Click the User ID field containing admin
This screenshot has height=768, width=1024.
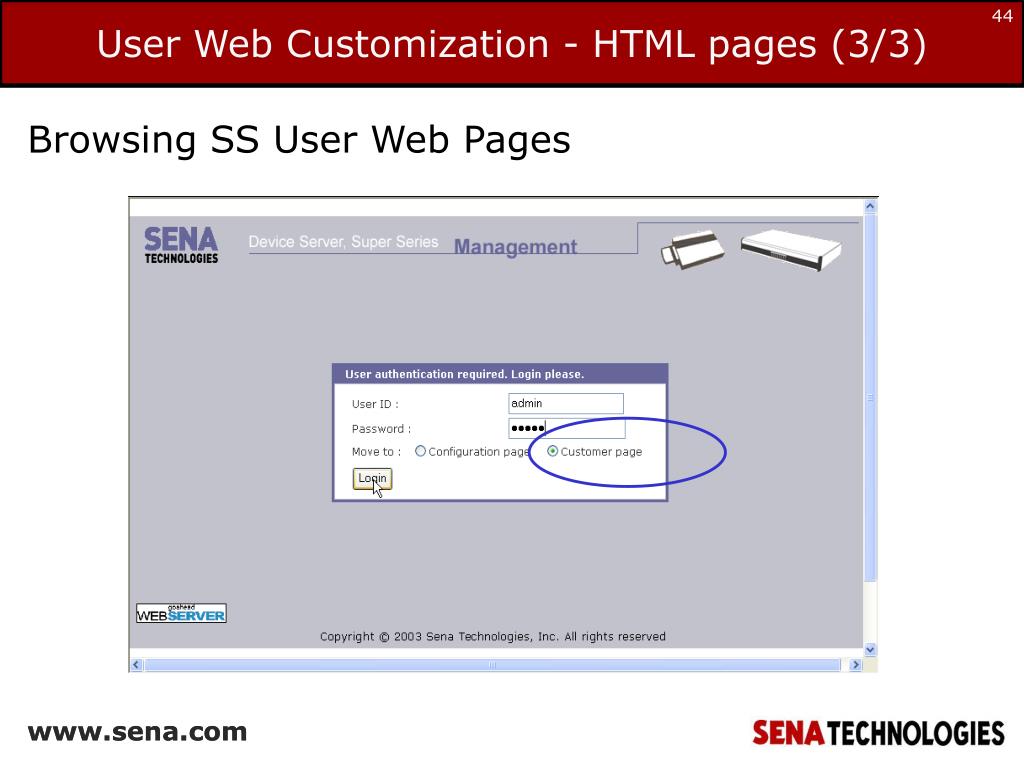click(x=566, y=404)
